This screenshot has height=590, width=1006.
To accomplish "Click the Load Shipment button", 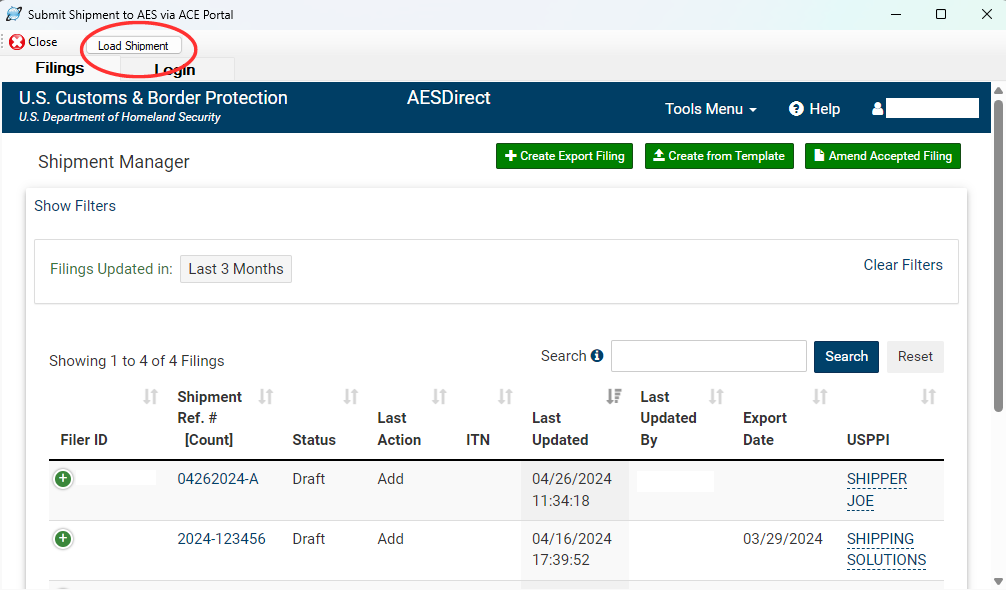I will pyautogui.click(x=133, y=45).
